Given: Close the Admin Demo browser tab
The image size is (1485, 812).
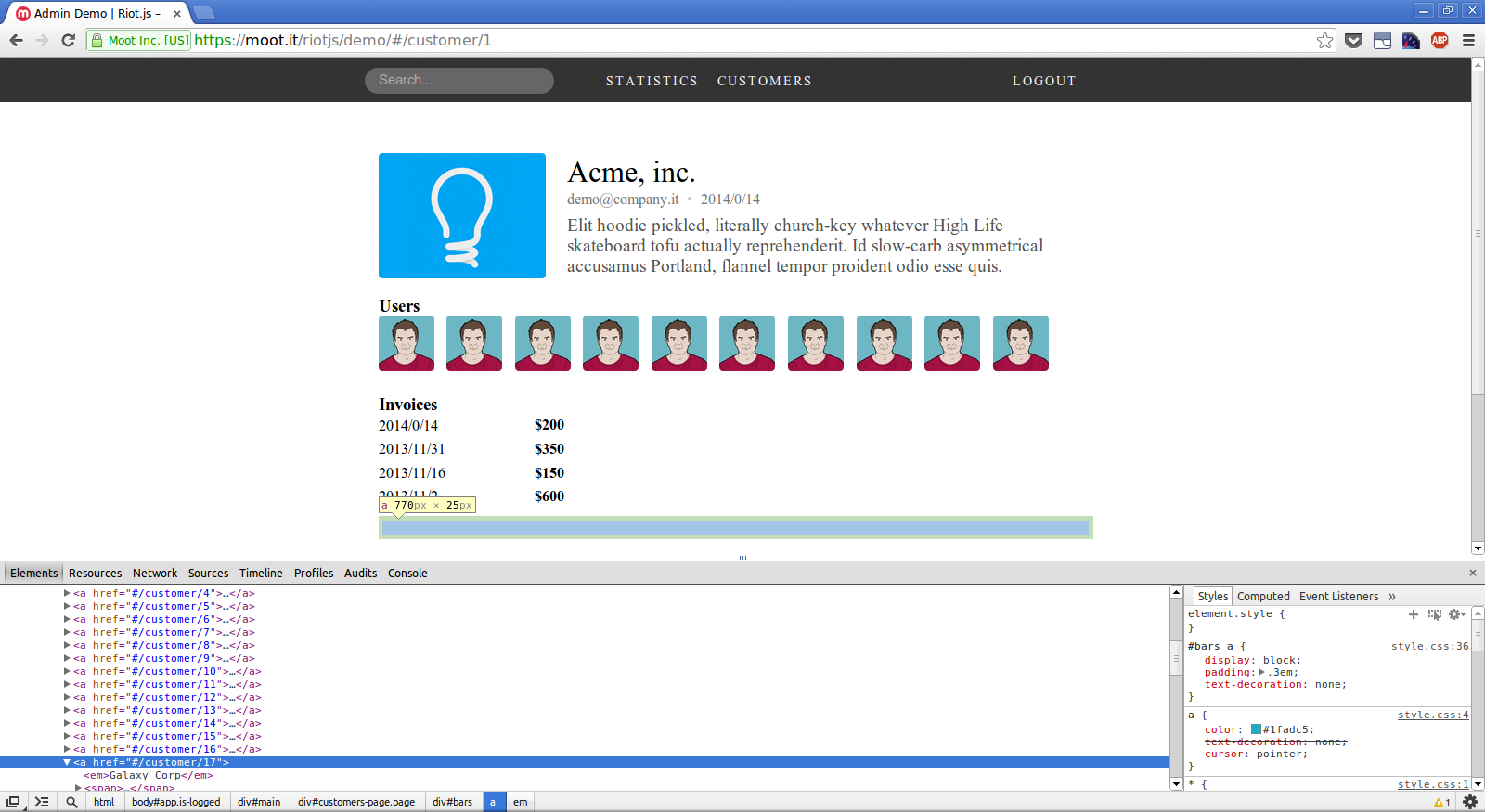Looking at the screenshot, I should tap(177, 14).
